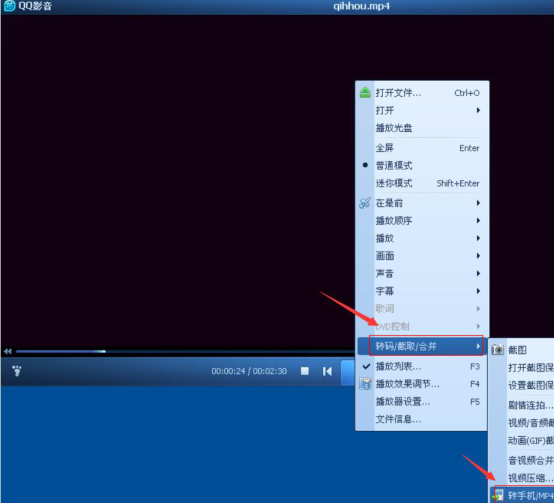
Task: Open 播放器设置... from menu
Action: tap(423, 402)
